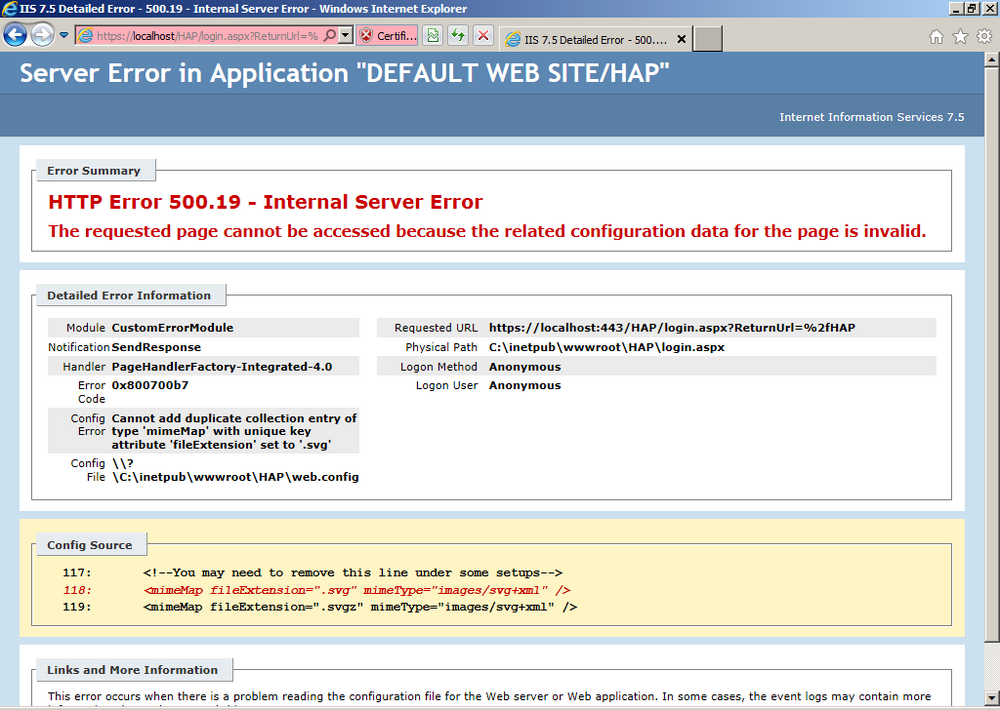The width and height of the screenshot is (1000, 710).
Task: Expand the address bar autocomplete dropdown
Action: tap(345, 36)
